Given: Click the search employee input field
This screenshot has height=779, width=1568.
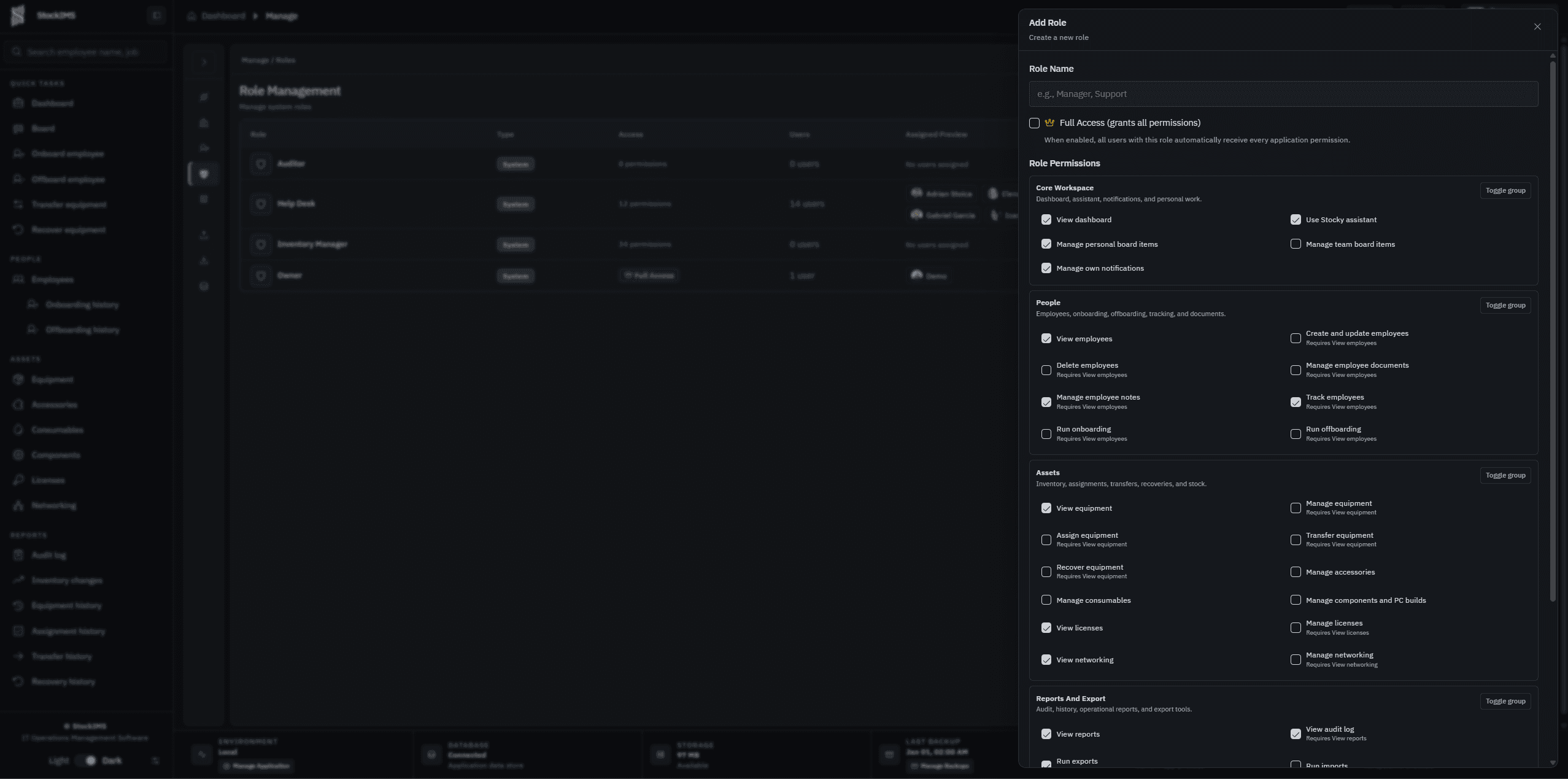Looking at the screenshot, I should click(x=86, y=52).
